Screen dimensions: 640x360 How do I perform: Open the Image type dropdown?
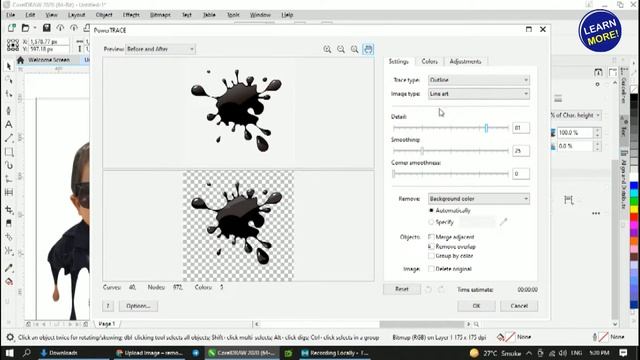[x=479, y=94]
